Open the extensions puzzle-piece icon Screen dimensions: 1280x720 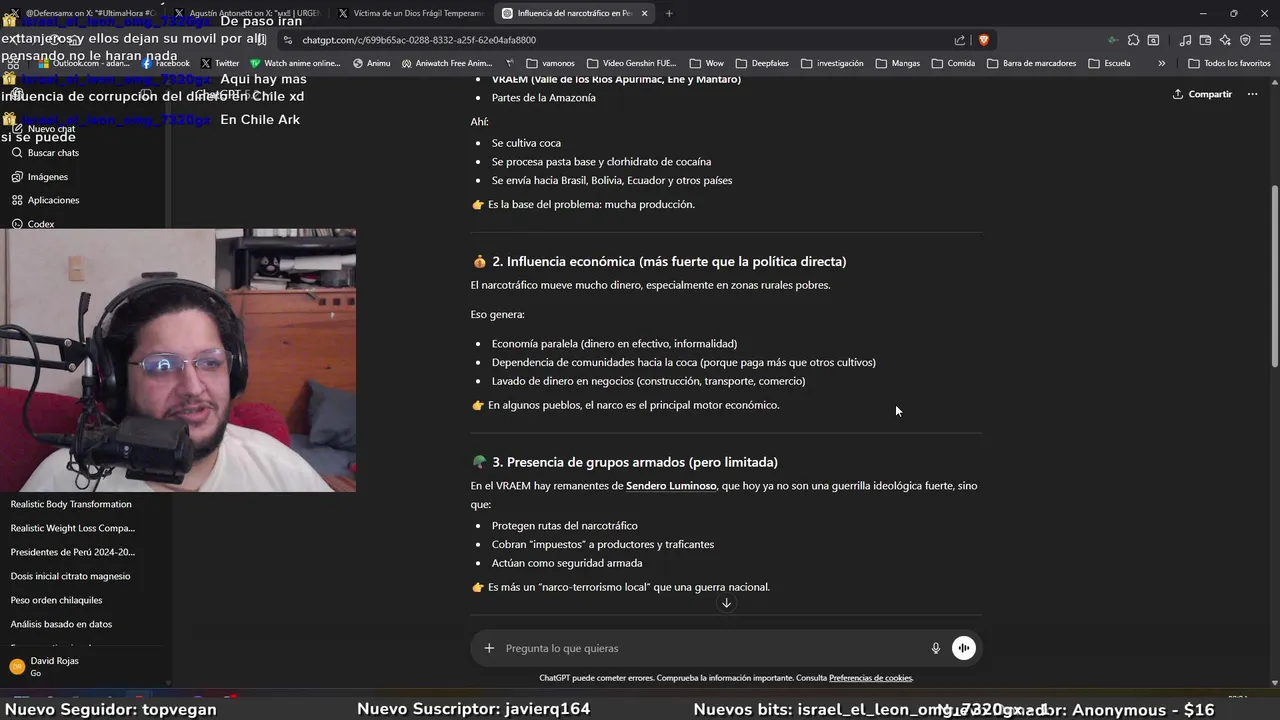1133,40
